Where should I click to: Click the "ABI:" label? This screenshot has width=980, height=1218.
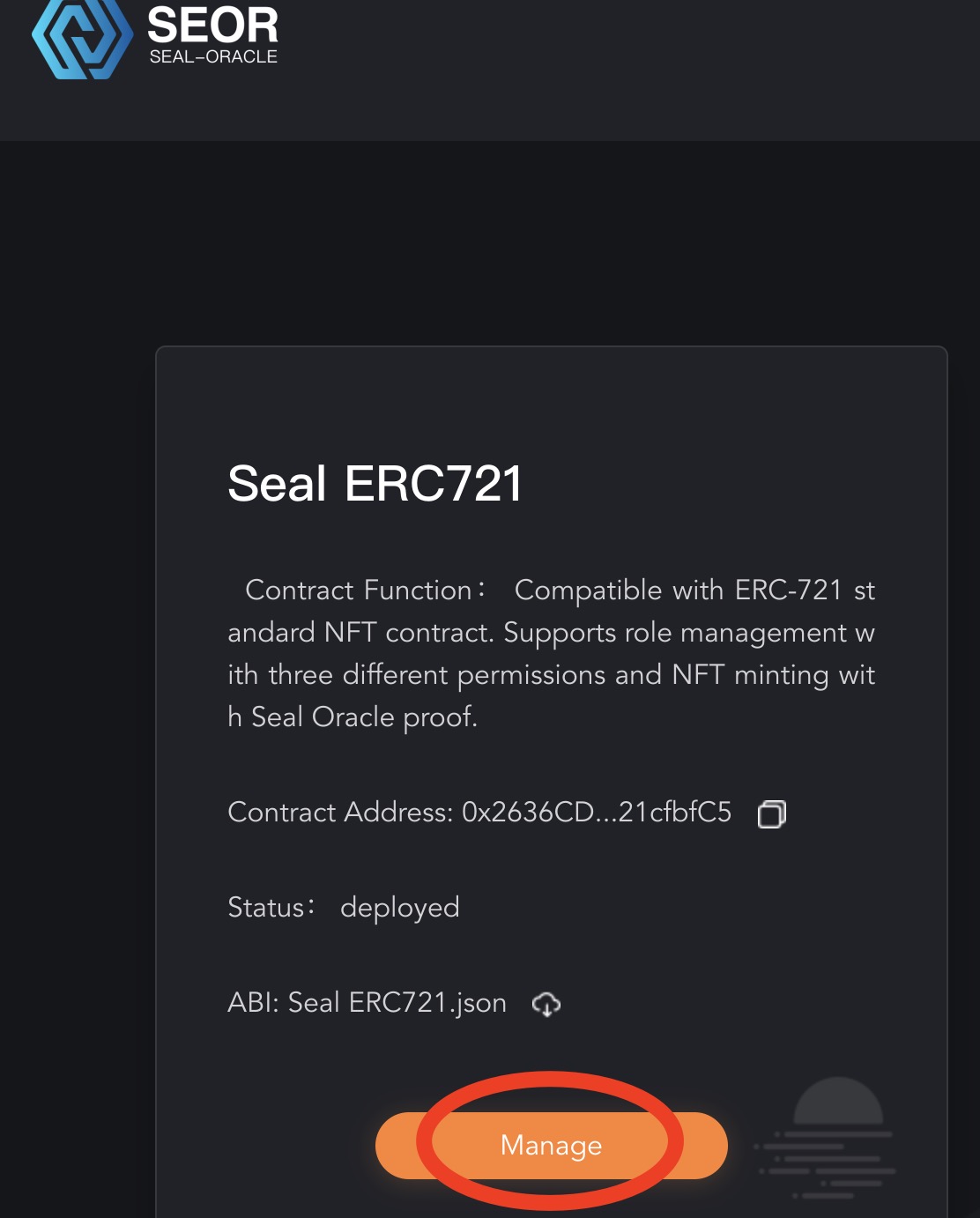coord(253,1003)
